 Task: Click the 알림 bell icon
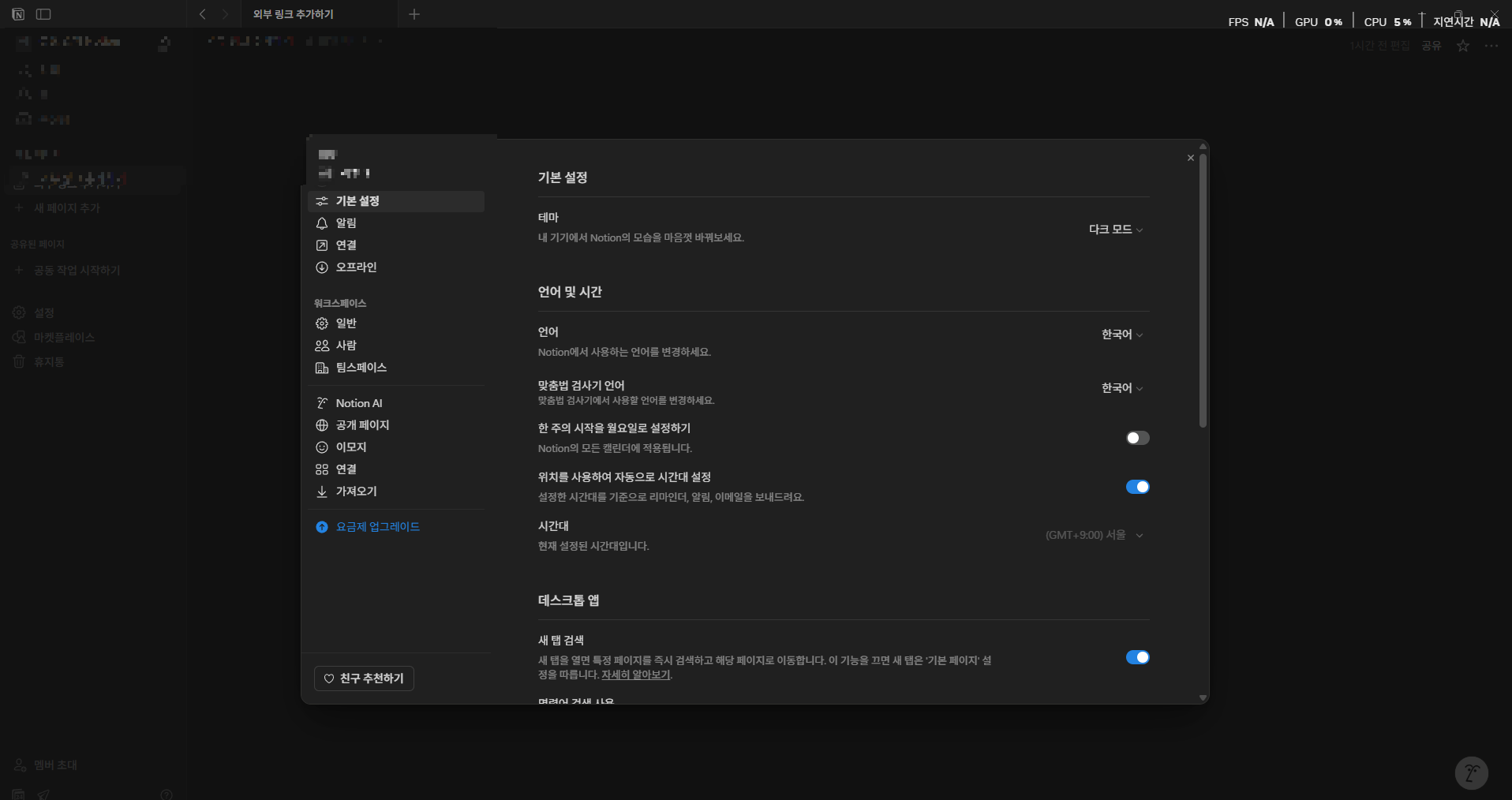point(322,223)
